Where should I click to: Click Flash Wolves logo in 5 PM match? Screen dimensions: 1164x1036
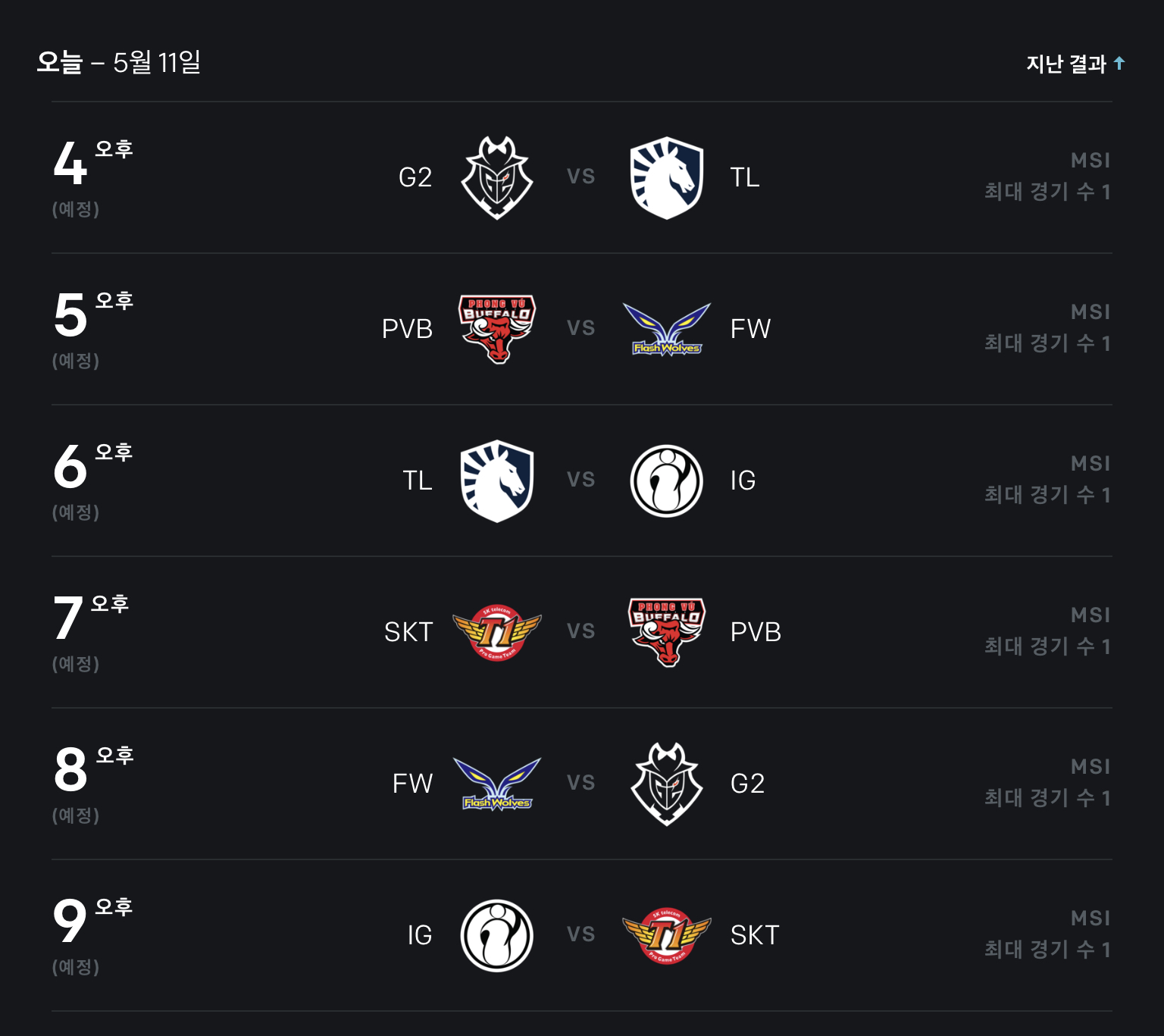pyautogui.click(x=667, y=329)
